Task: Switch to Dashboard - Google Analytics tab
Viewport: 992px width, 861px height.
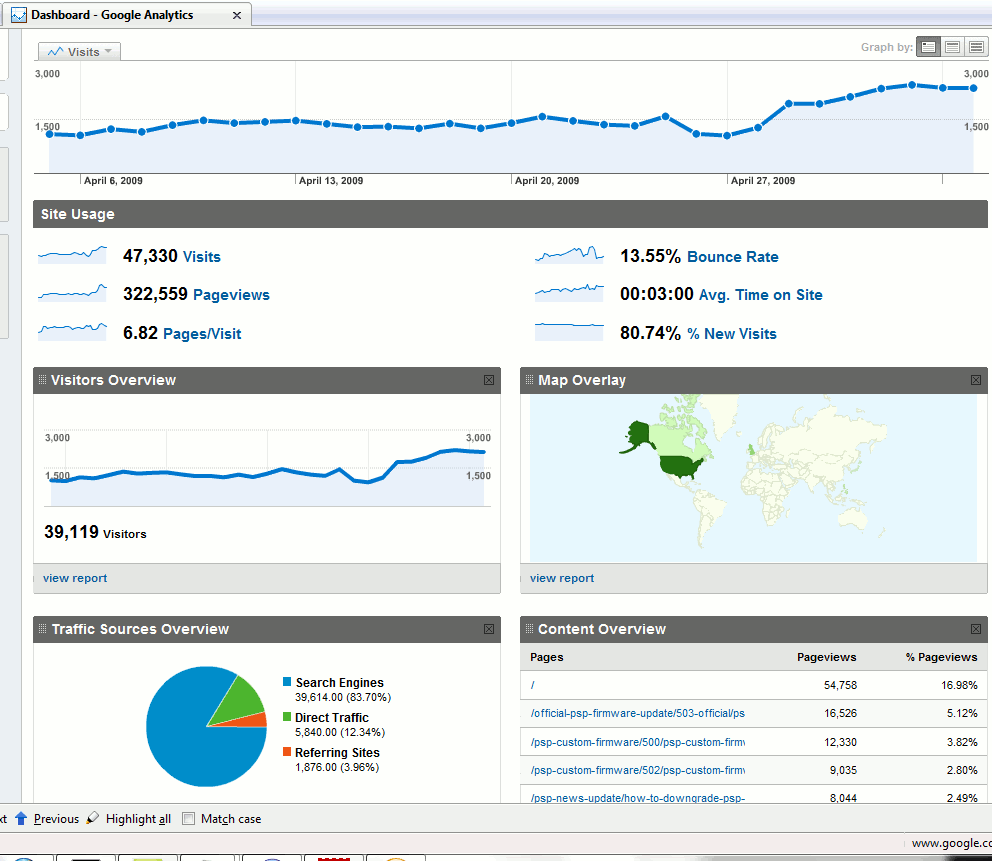Action: (125, 15)
